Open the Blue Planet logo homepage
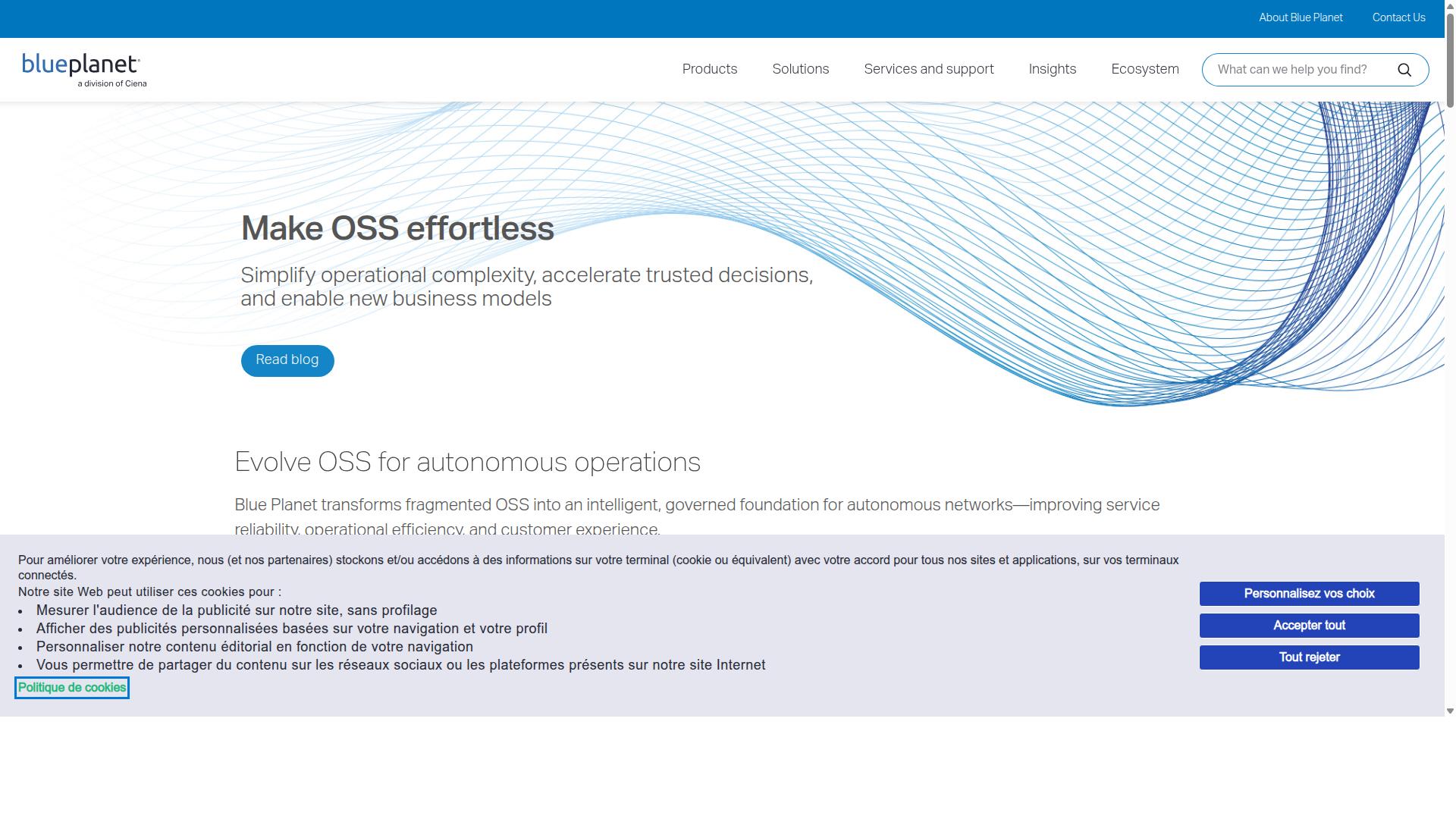 (x=84, y=71)
